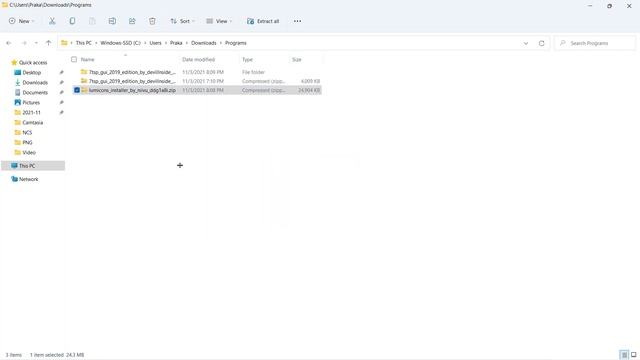Open the New dropdown menu
The width and height of the screenshot is (640, 360).
tap(22, 21)
